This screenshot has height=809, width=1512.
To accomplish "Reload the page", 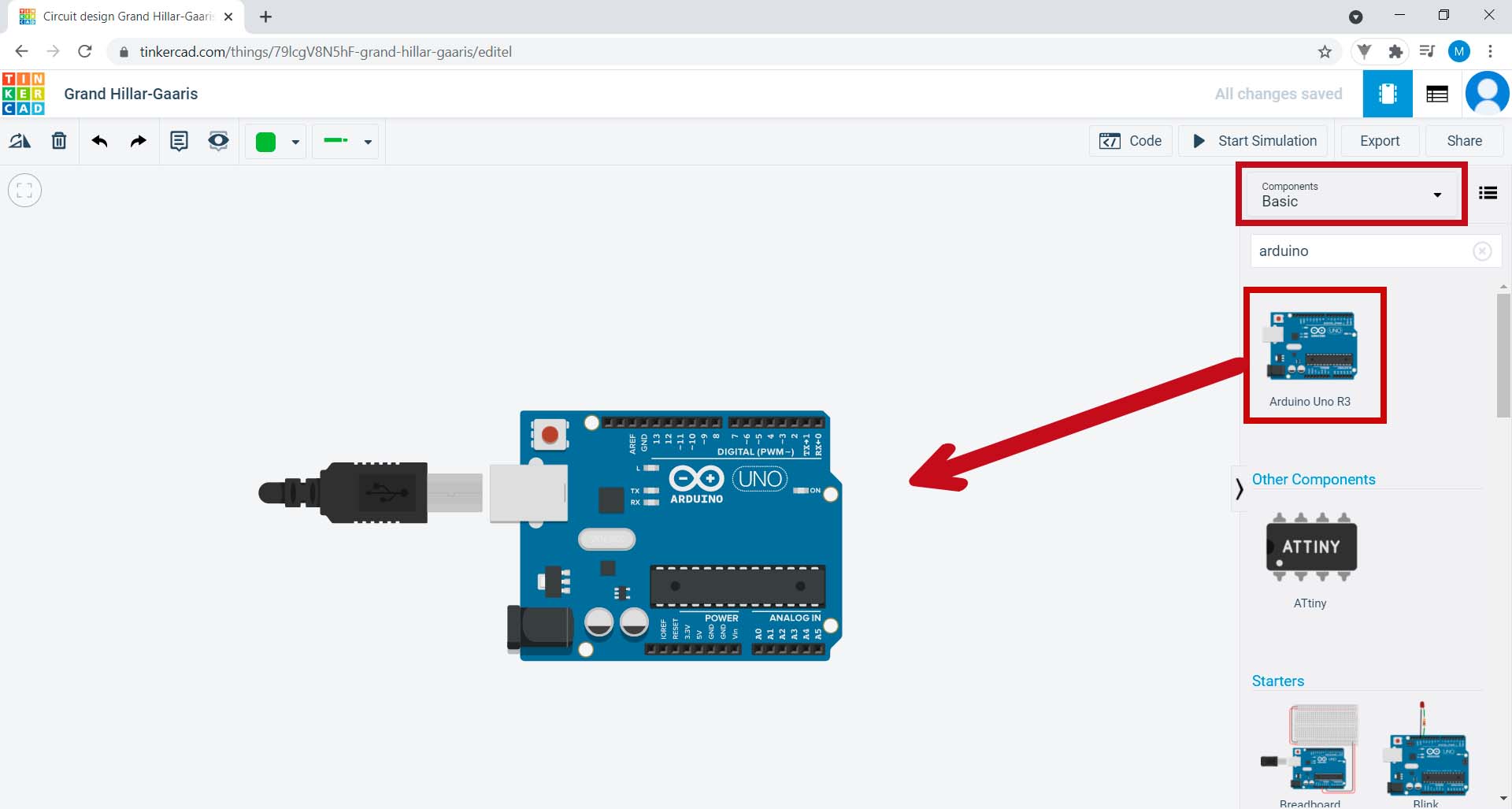I will pyautogui.click(x=85, y=51).
